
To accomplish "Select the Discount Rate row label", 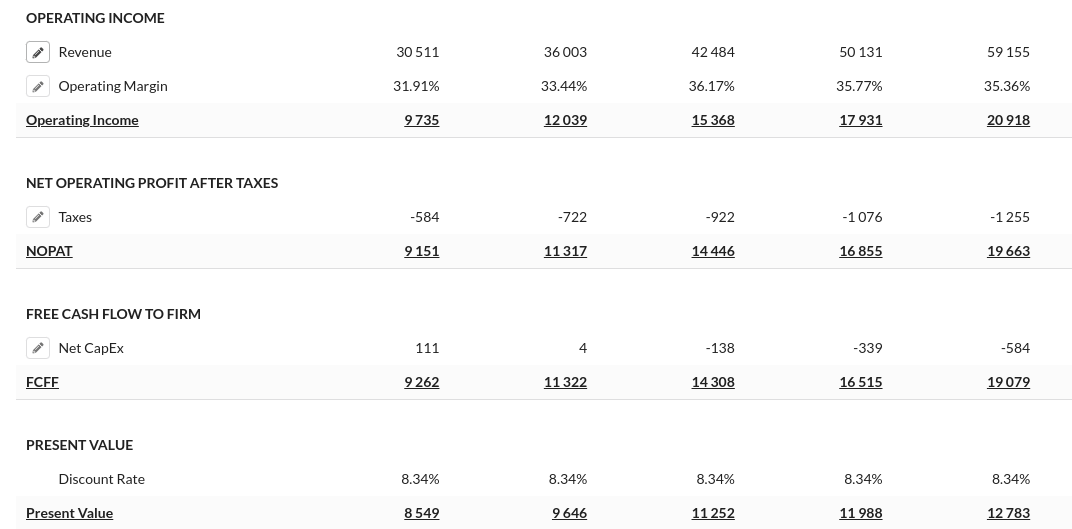I will (x=102, y=479).
